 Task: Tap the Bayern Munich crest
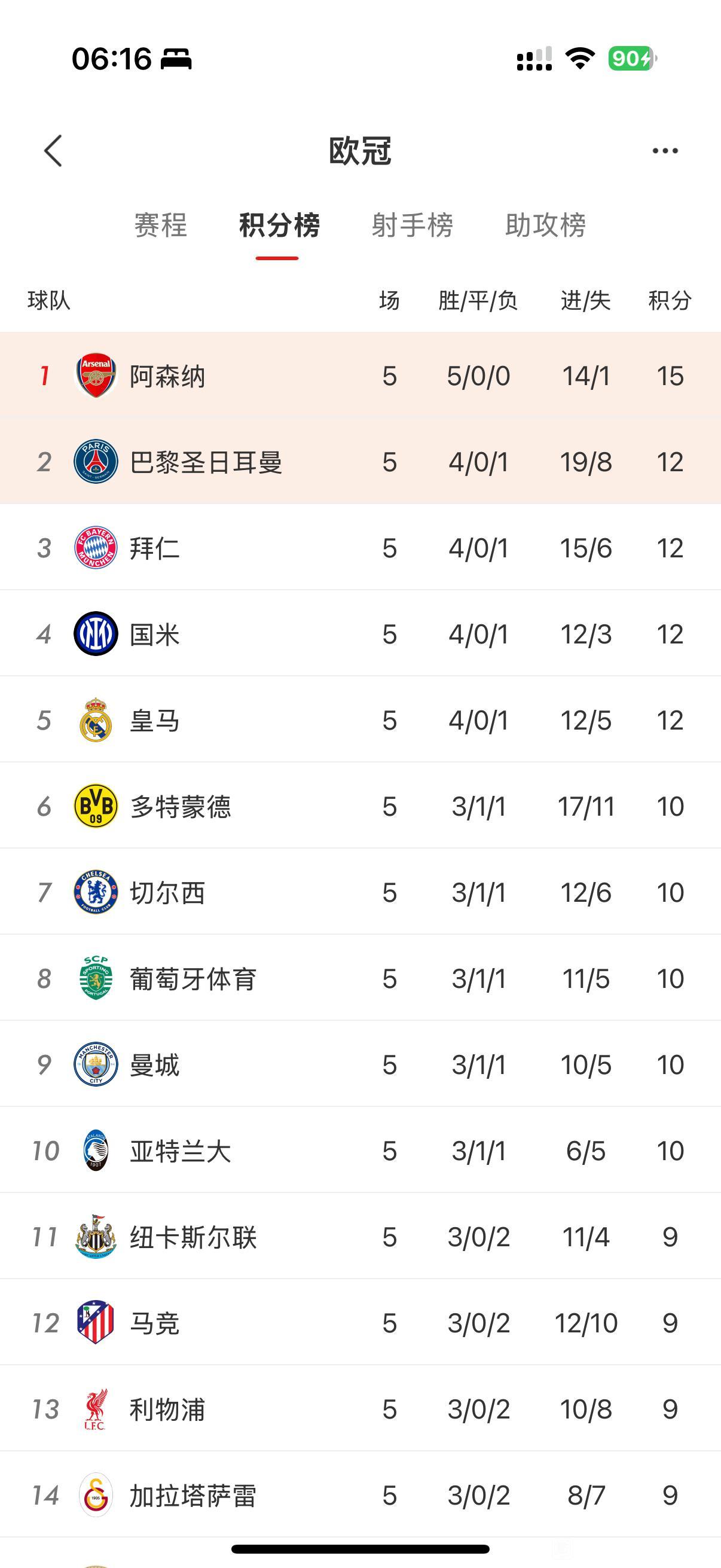point(96,548)
